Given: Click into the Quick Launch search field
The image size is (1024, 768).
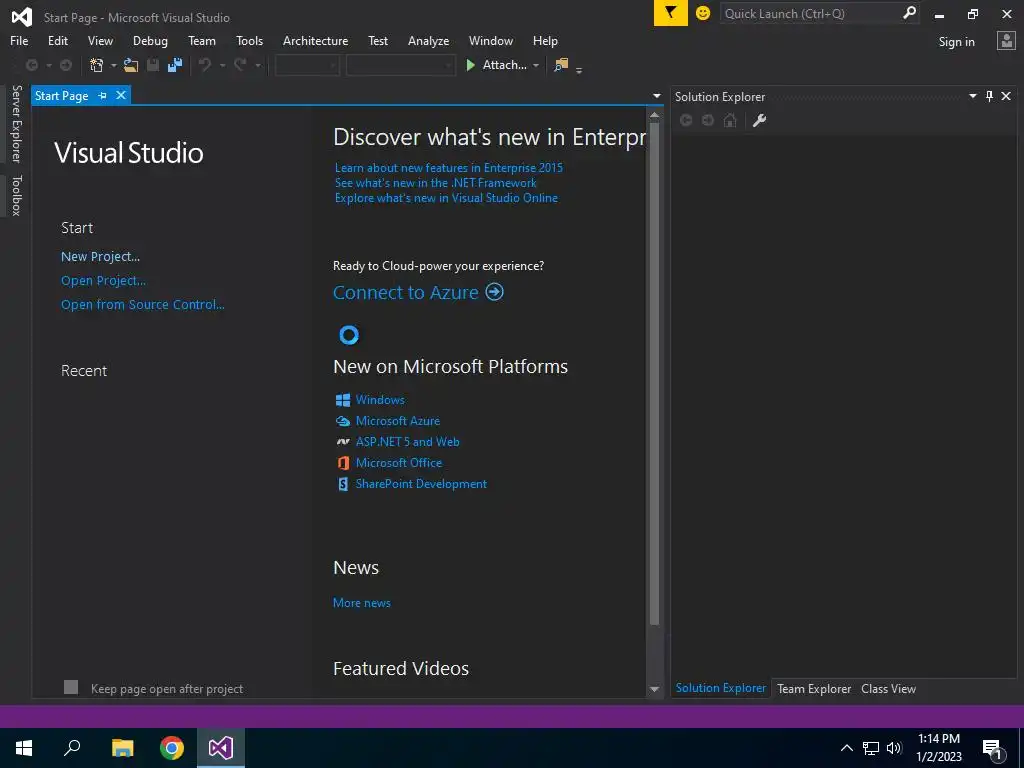Looking at the screenshot, I should coord(810,13).
